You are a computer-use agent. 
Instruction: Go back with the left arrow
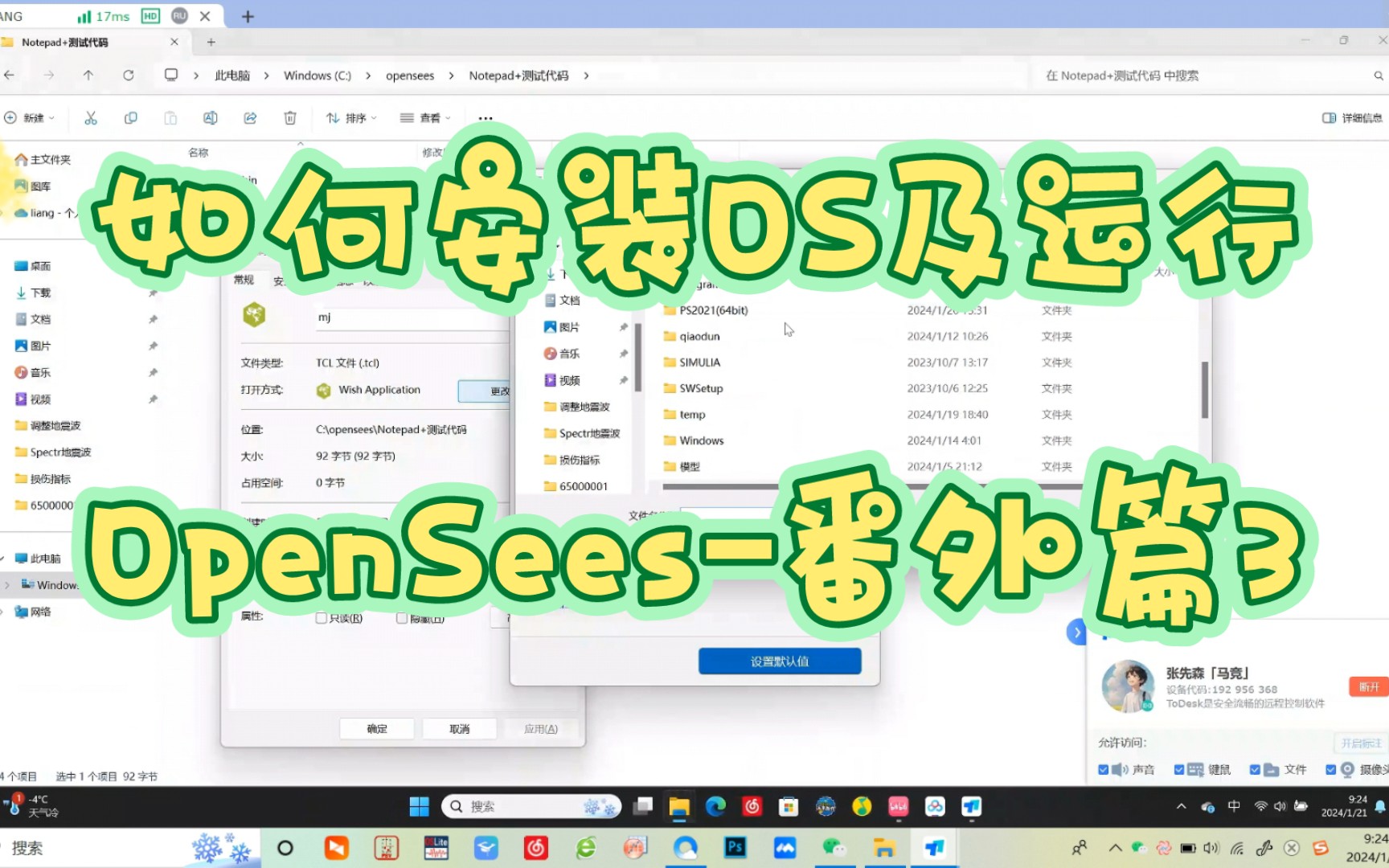coord(10,75)
